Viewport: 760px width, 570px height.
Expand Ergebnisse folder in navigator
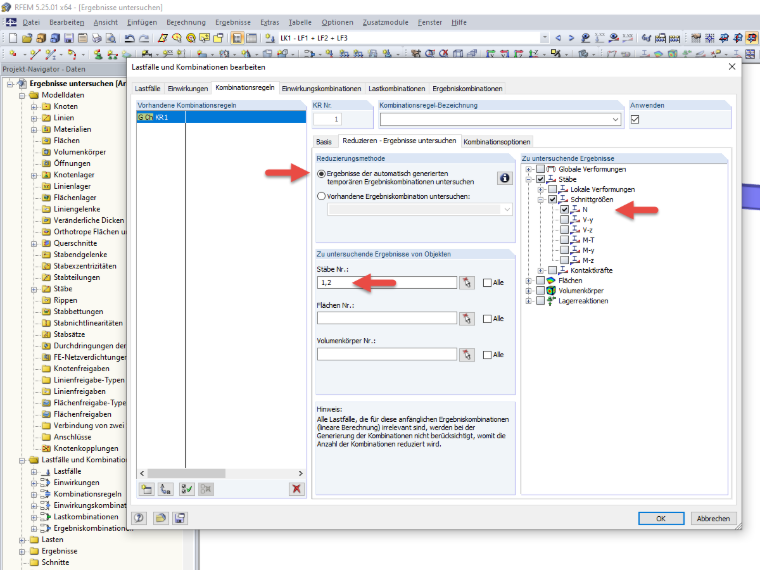tap(22, 551)
